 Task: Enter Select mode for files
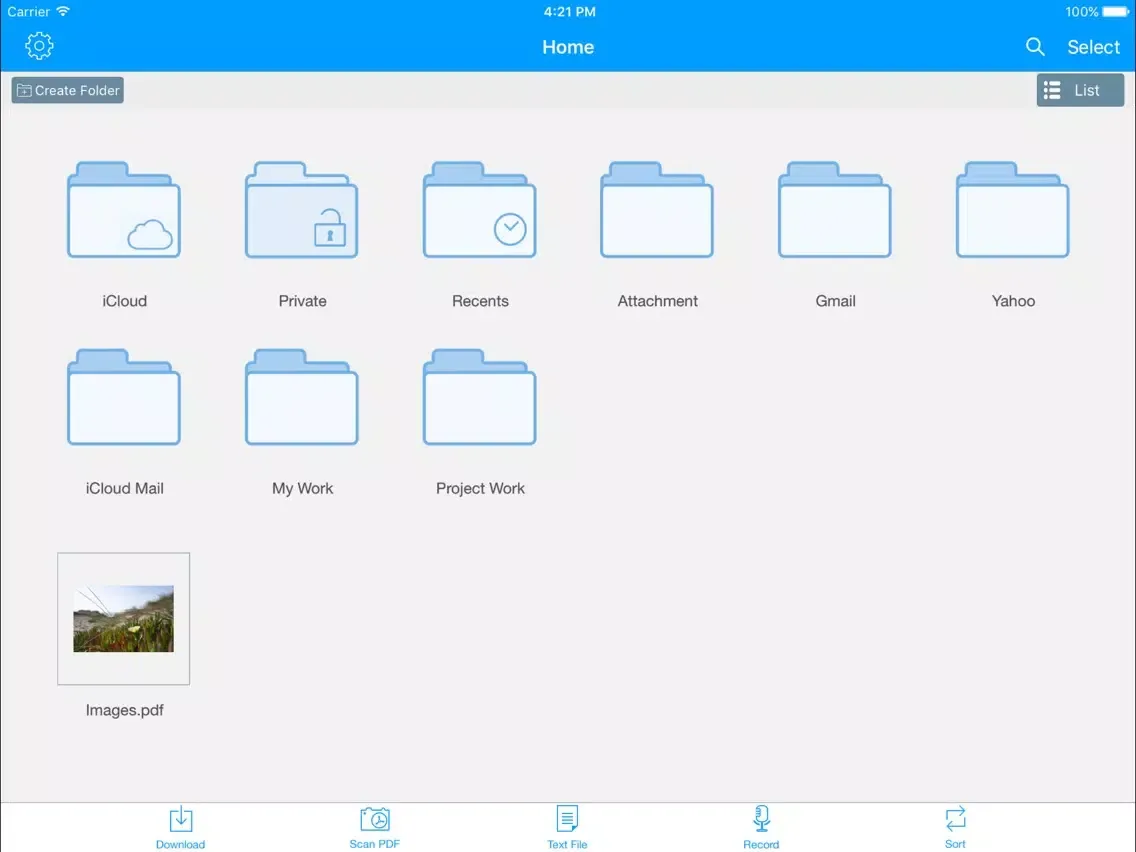click(x=1093, y=46)
